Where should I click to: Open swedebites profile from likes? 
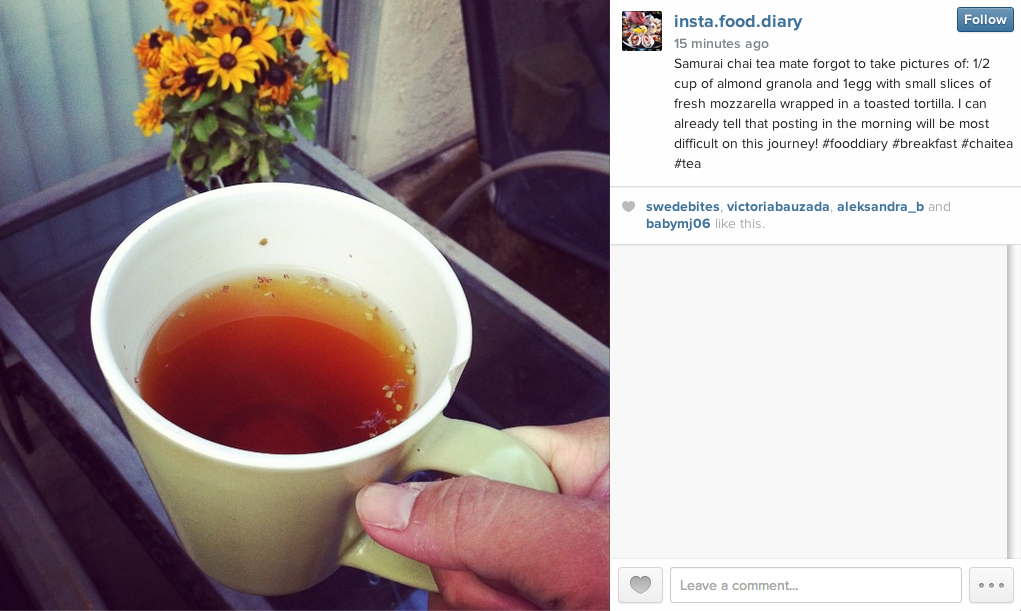682,206
